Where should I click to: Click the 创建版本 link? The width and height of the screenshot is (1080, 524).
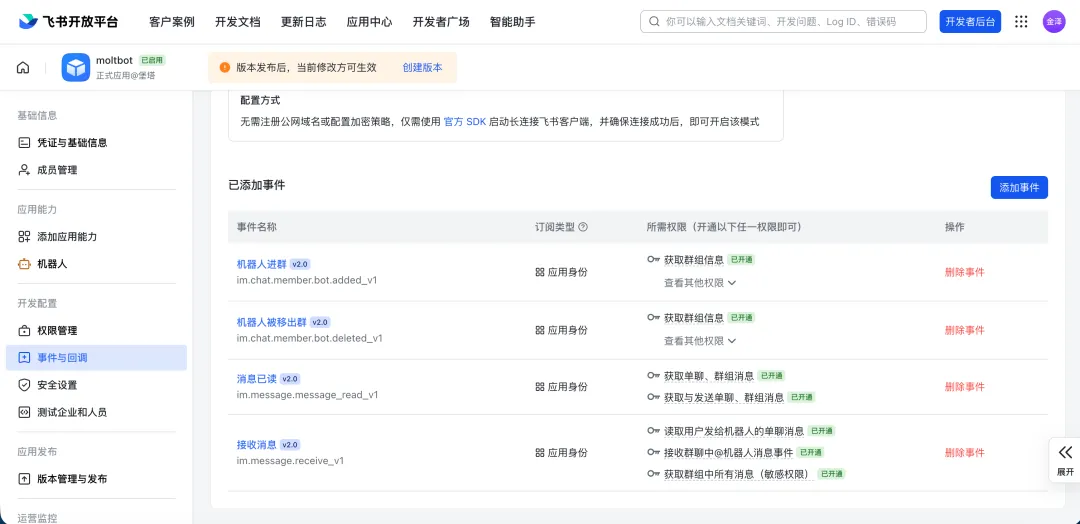click(x=422, y=67)
